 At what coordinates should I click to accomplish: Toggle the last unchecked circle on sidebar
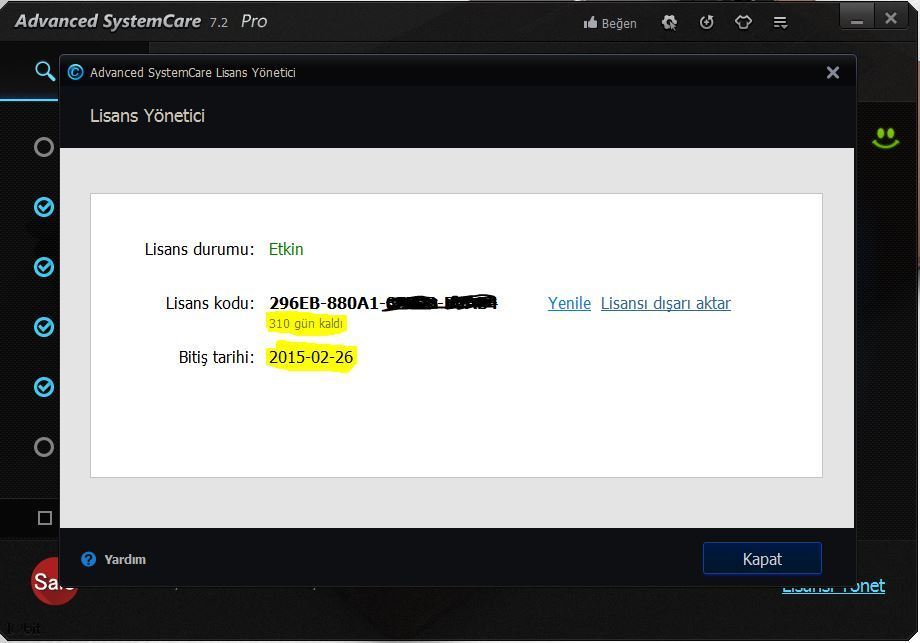pos(43,447)
